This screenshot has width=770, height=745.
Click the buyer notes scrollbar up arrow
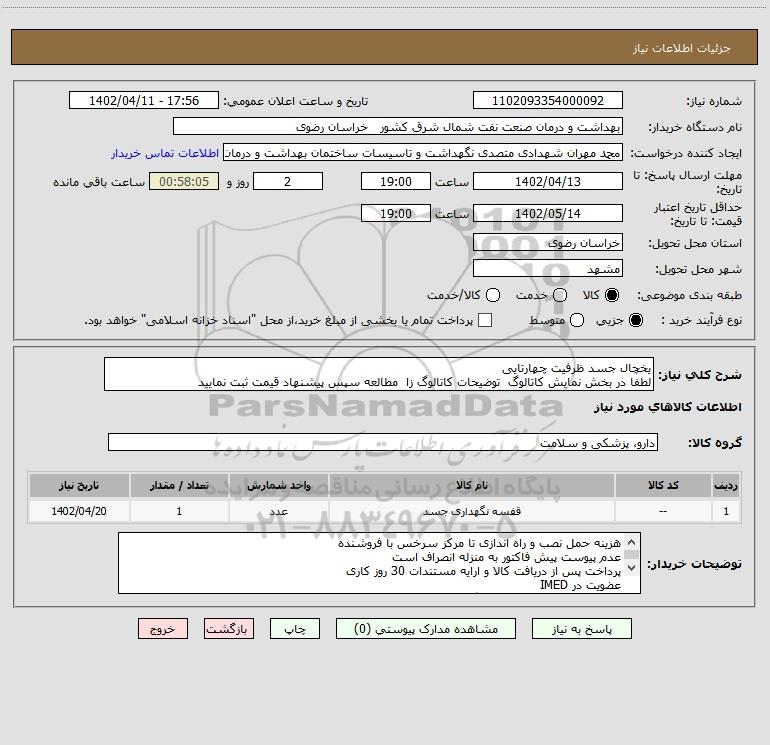coord(632,542)
